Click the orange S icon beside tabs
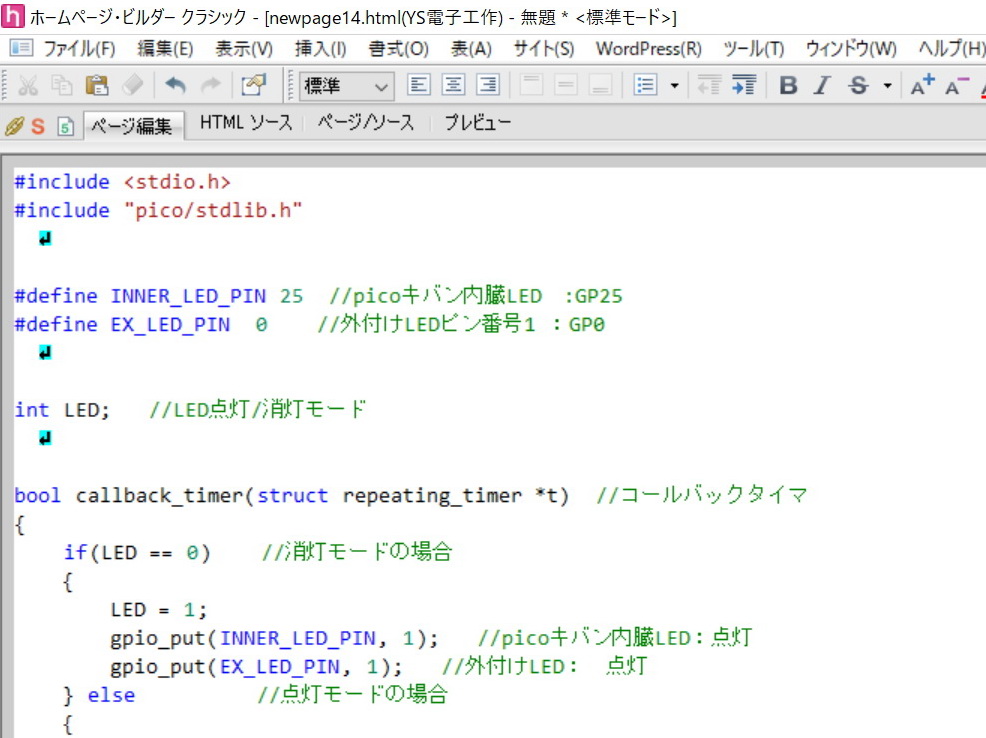 38,126
